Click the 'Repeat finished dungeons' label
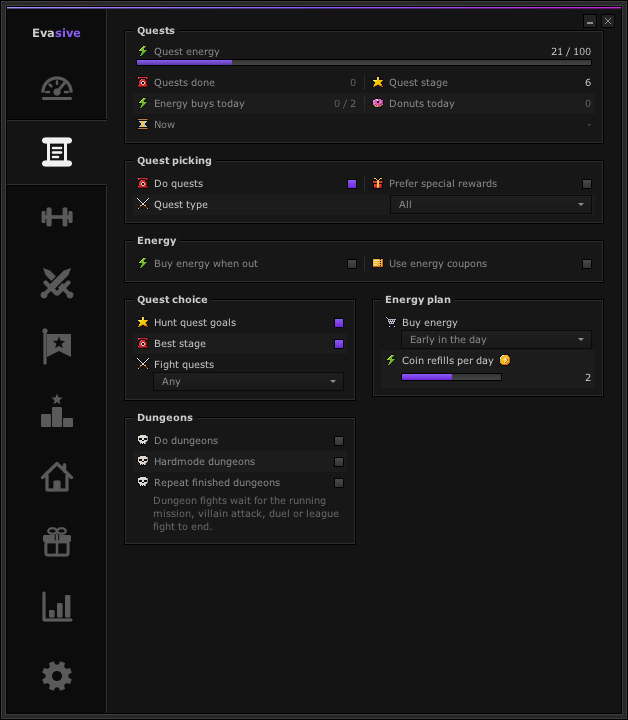The width and height of the screenshot is (628, 720). [x=217, y=483]
